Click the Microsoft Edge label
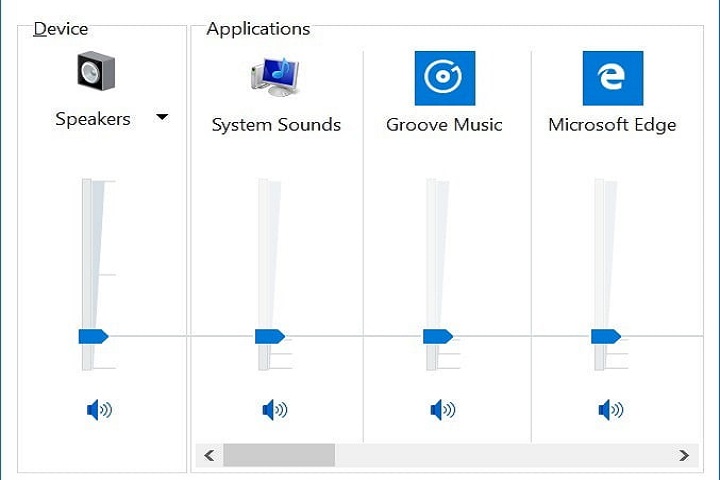The width and height of the screenshot is (720, 480). pyautogui.click(x=612, y=125)
